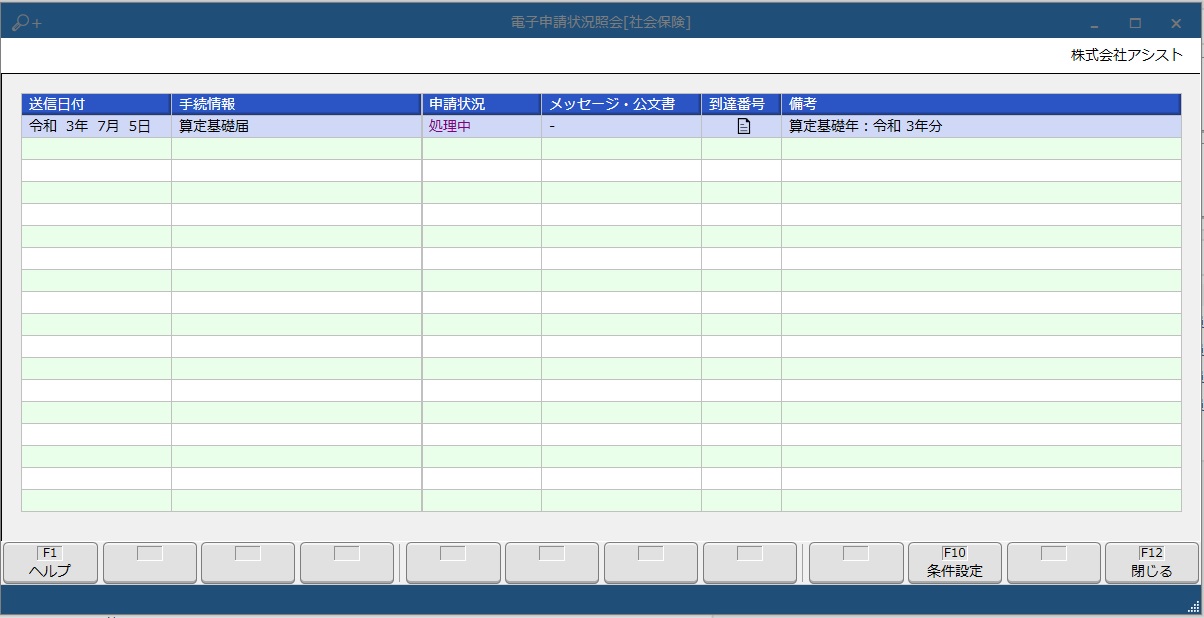1204x618 pixels.
Task: Click the 到達番号 column header
Action: point(741,104)
